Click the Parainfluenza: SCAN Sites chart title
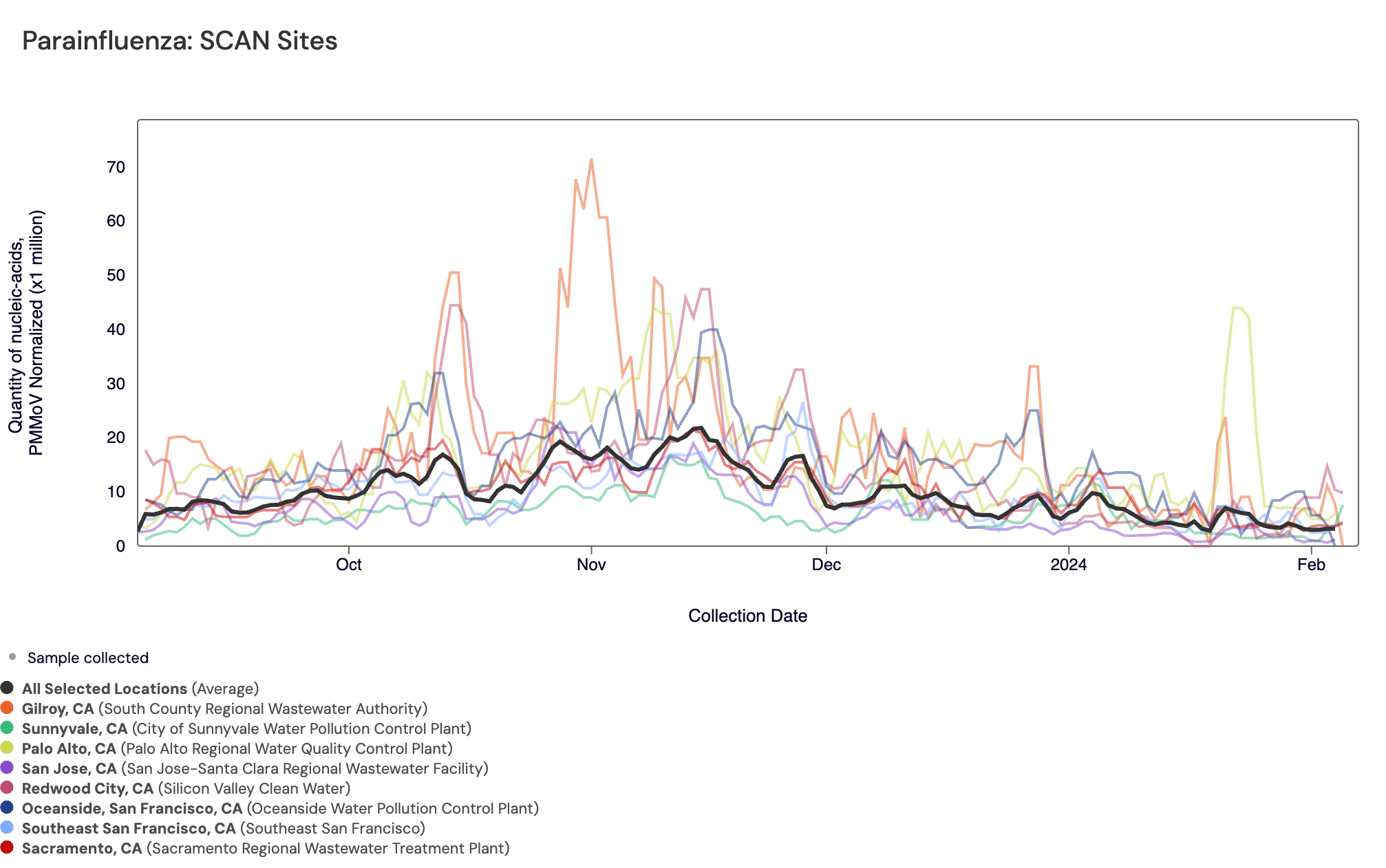The height and width of the screenshot is (868, 1386). 180,41
